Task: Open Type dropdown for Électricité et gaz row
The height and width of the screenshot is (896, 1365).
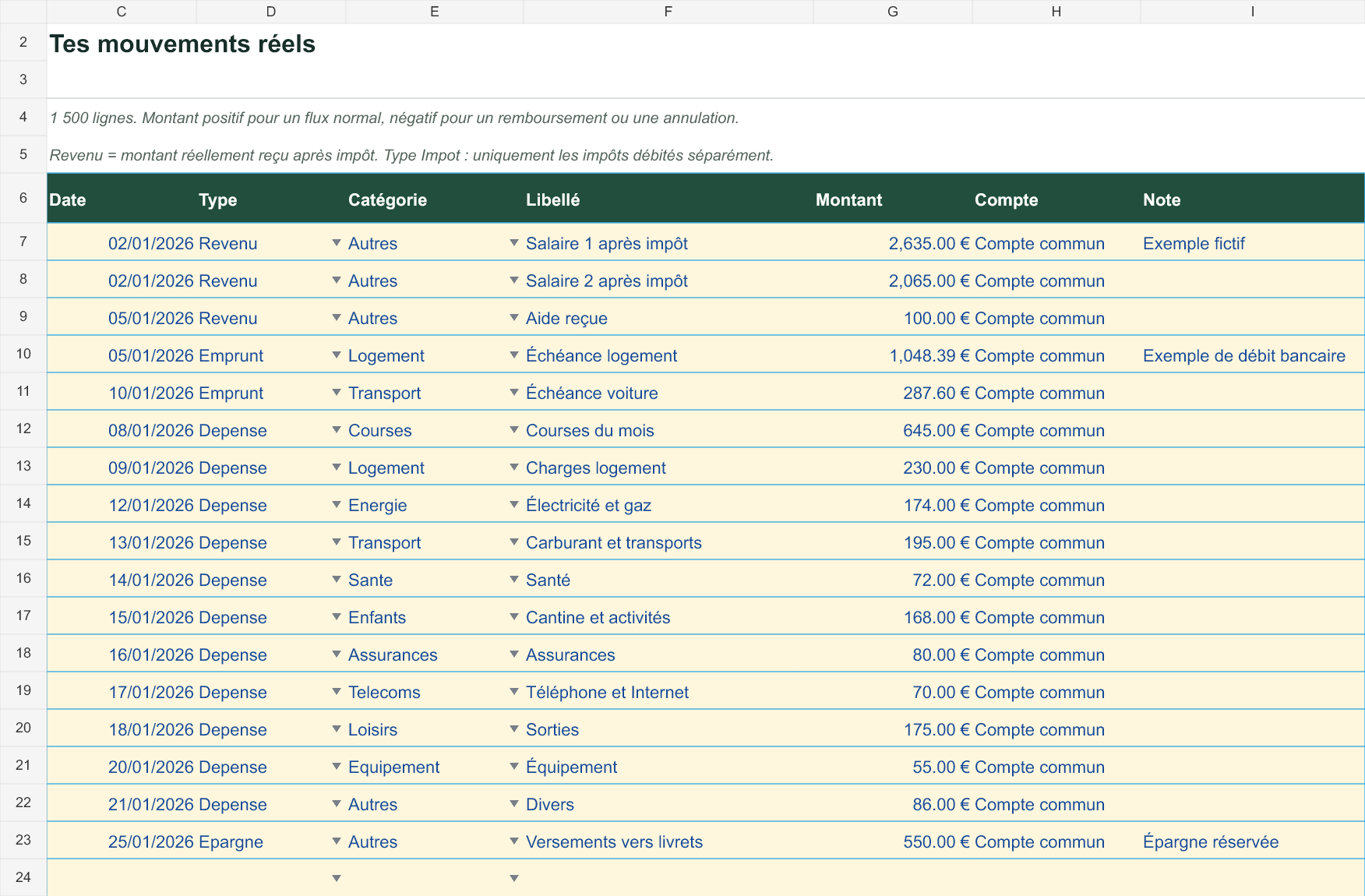Action: 337,505
